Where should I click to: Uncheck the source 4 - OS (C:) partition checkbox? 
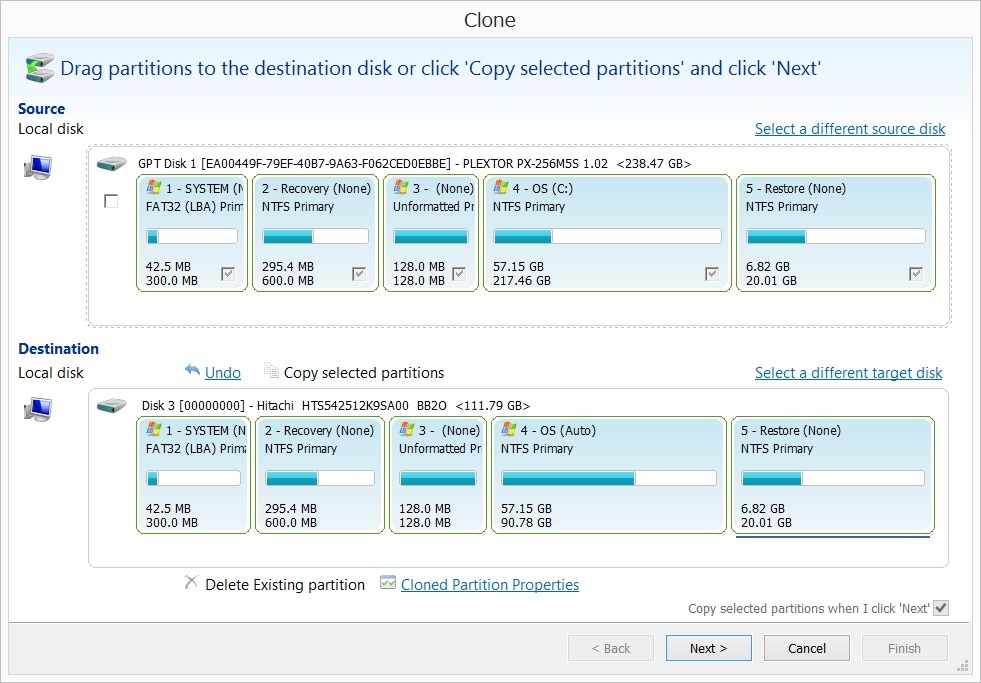[712, 274]
